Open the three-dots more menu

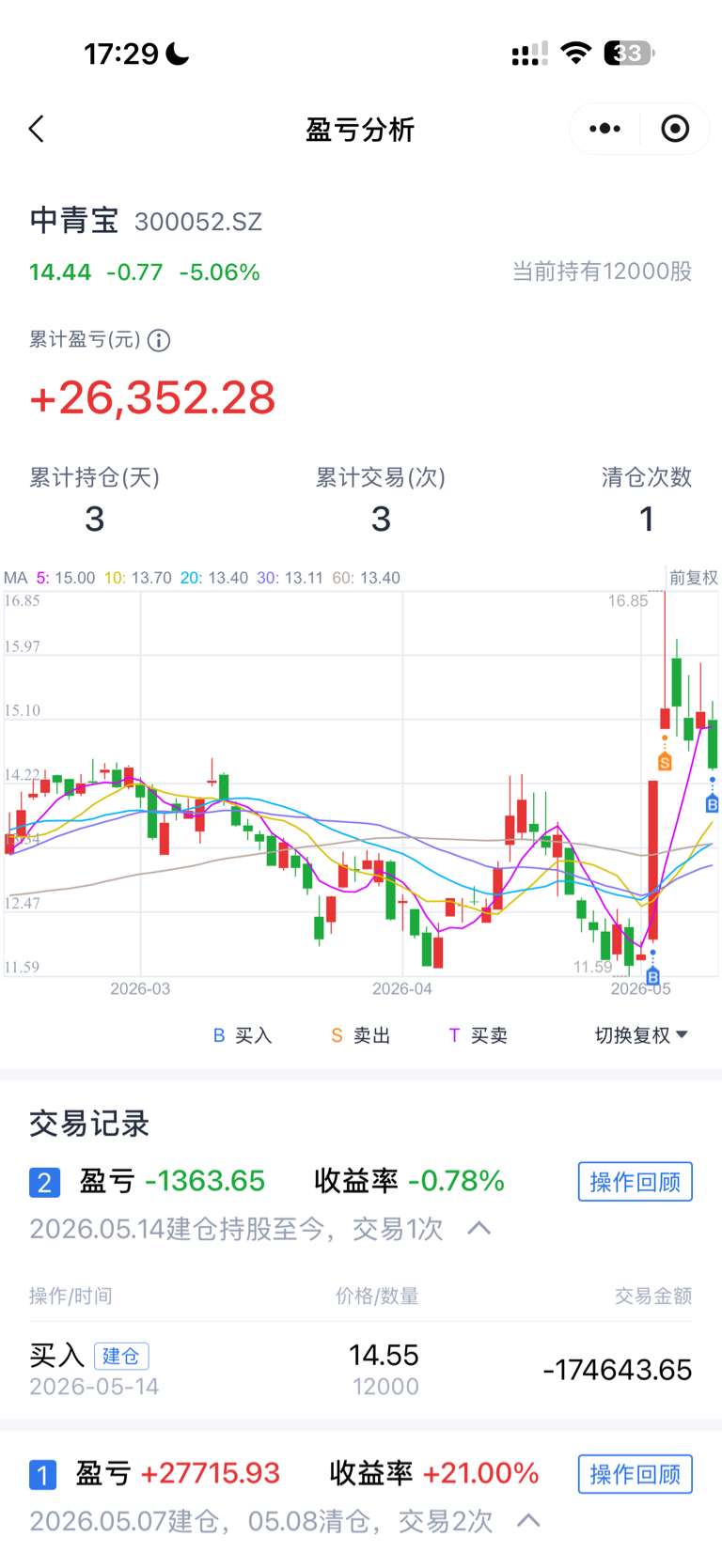click(x=604, y=129)
